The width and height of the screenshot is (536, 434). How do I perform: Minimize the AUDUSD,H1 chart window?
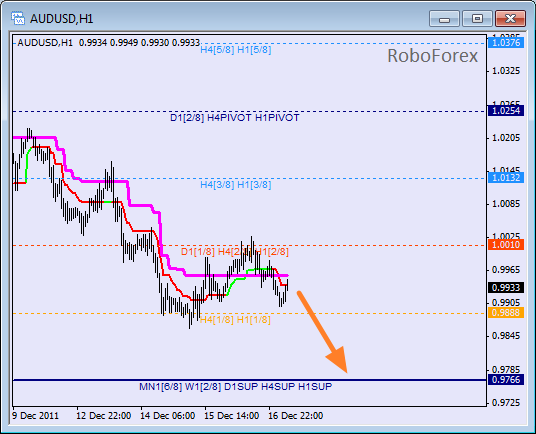point(444,18)
